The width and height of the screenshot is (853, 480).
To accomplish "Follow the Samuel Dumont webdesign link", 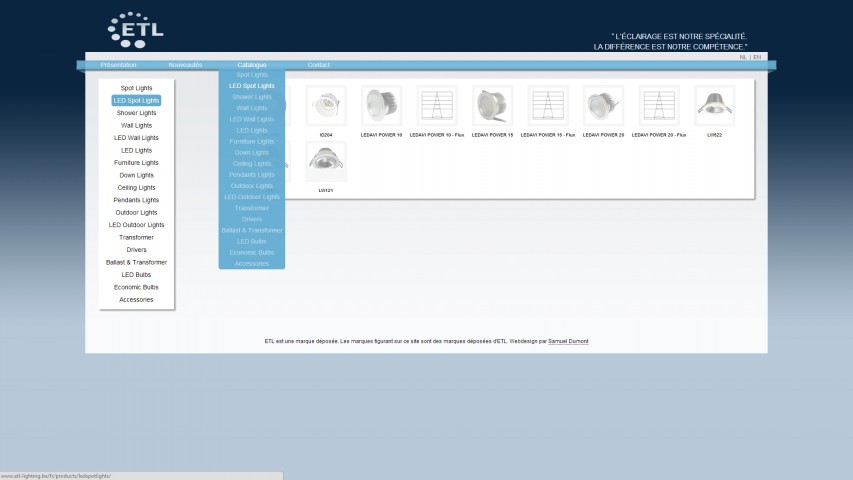I will tap(568, 341).
